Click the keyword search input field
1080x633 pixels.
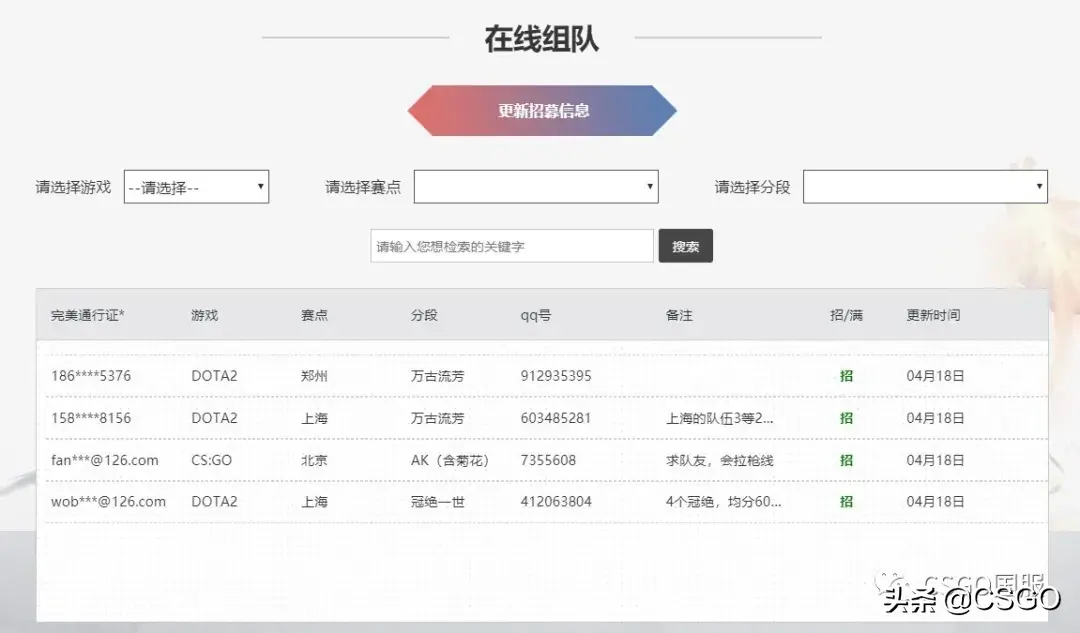(511, 245)
